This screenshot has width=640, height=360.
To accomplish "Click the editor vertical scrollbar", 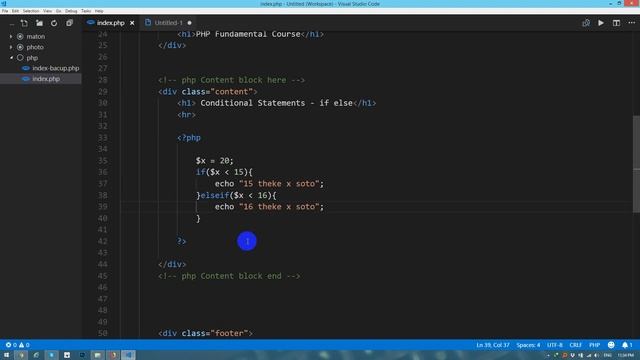I will (x=636, y=163).
